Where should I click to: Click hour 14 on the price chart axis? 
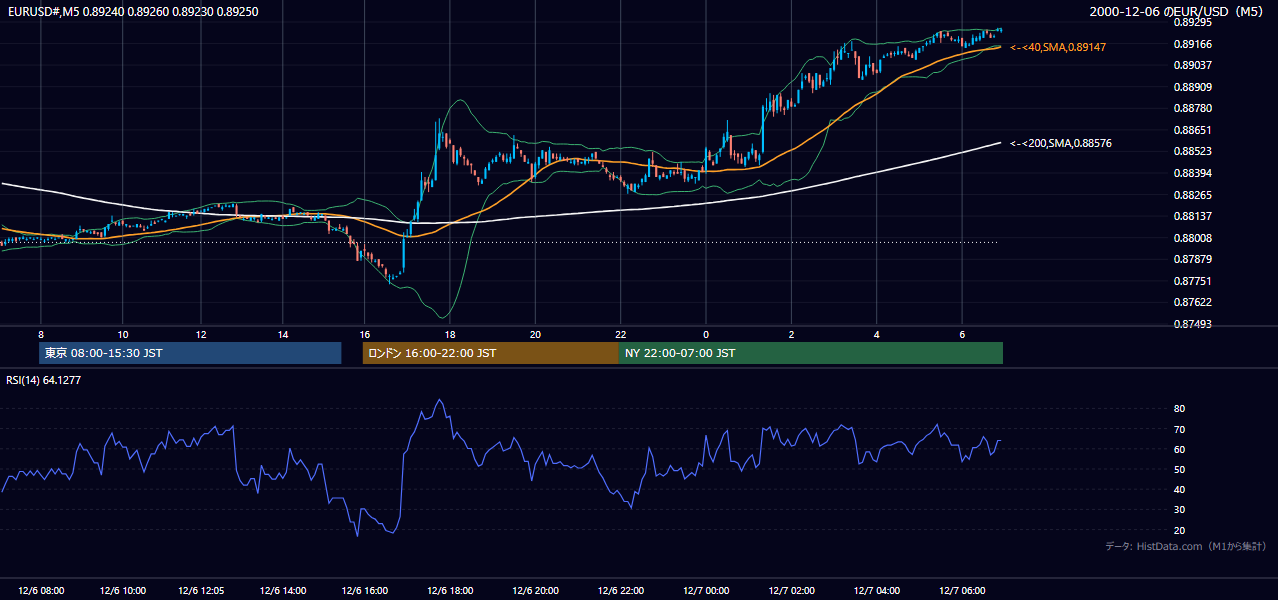point(283,334)
